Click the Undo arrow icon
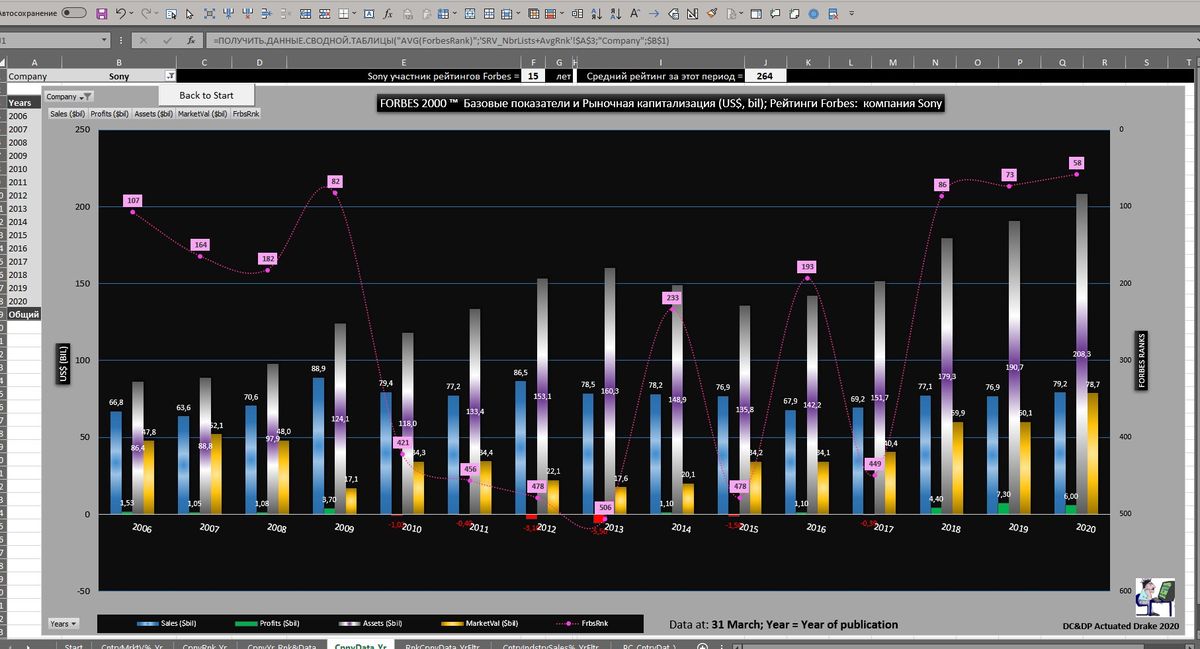This screenshot has width=1200, height=649. (121, 14)
